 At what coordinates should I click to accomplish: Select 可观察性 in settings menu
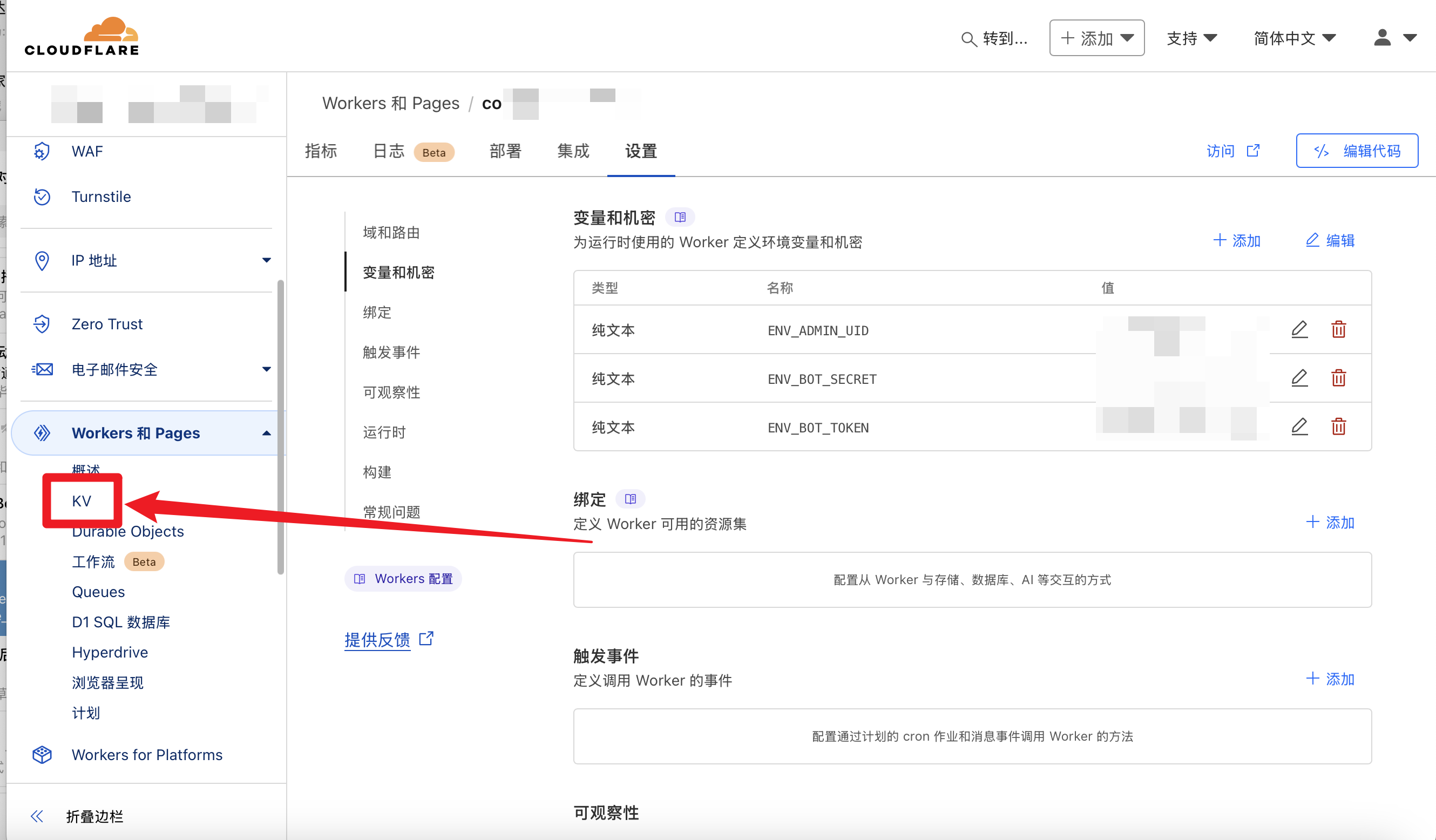pyautogui.click(x=391, y=392)
